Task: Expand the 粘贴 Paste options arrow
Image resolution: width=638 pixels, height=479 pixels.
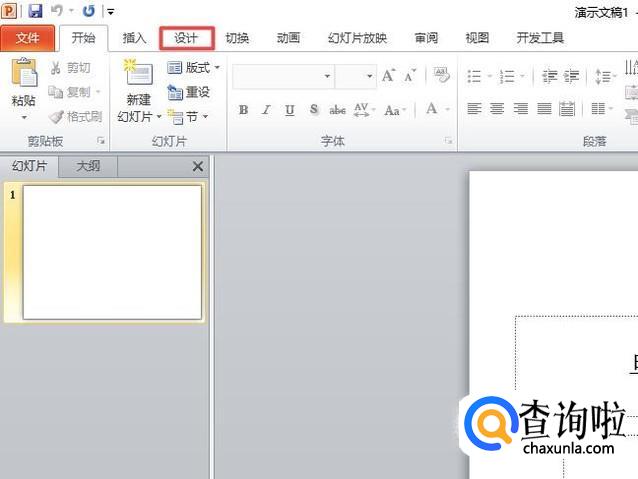Action: coord(24,118)
